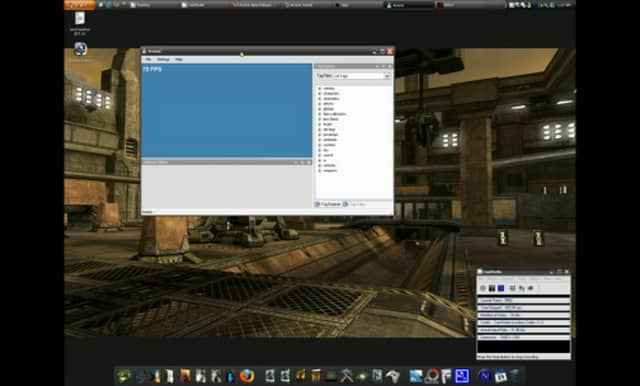Select the document file icon on desktop
This screenshot has width=640, height=386.
click(80, 18)
